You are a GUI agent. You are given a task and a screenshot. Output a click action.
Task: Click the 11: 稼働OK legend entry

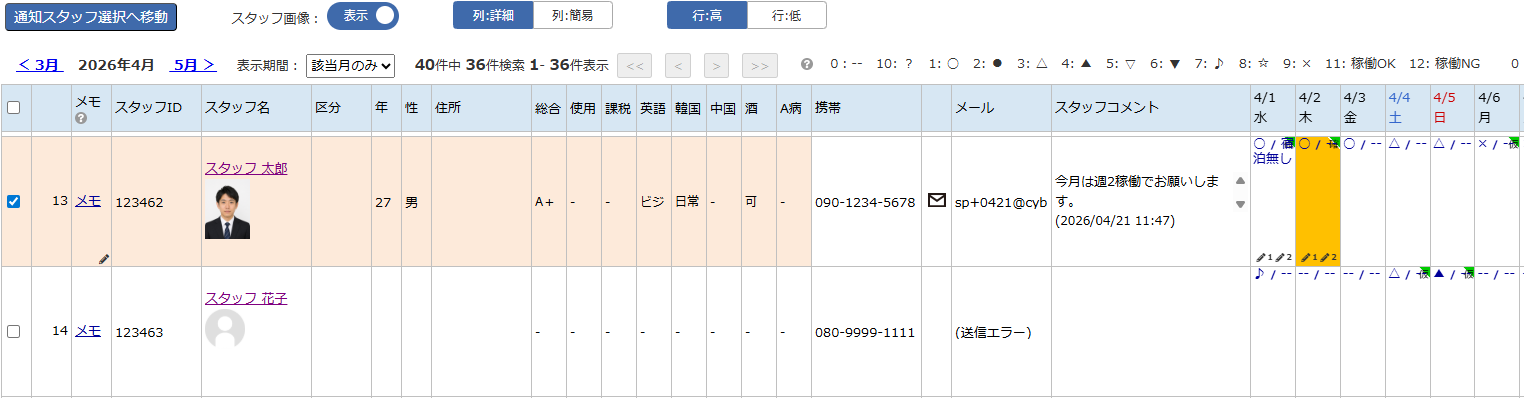point(1360,64)
